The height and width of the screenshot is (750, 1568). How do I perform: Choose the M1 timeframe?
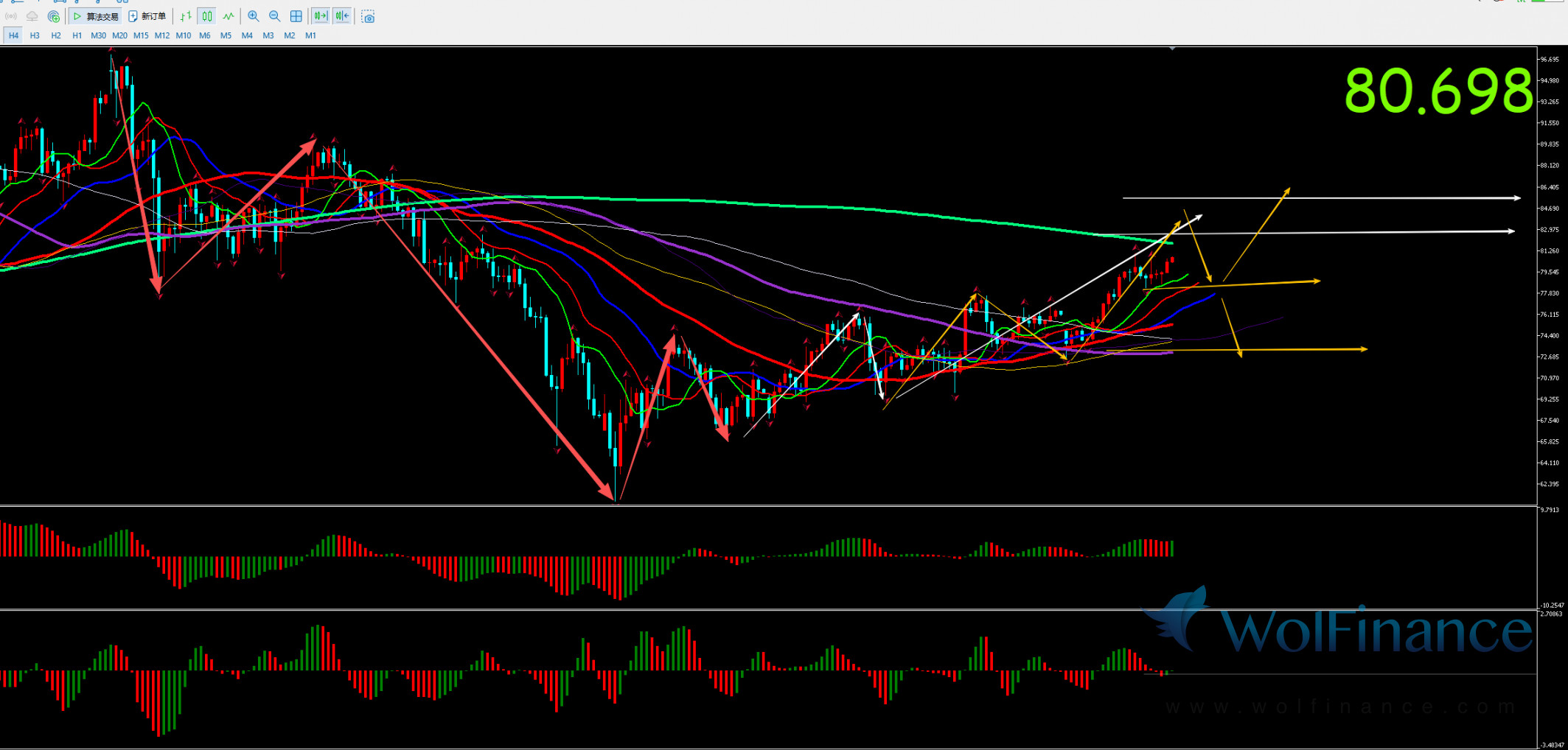click(310, 35)
